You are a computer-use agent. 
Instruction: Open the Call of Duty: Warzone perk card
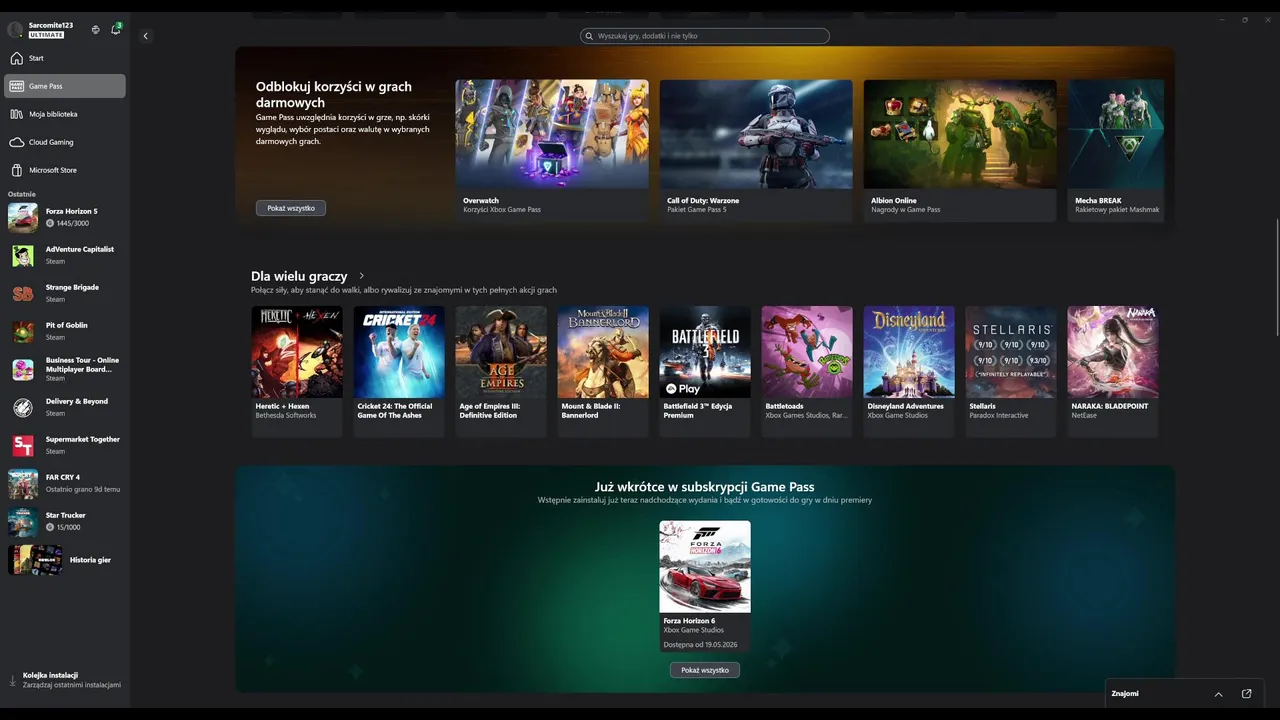(x=756, y=150)
